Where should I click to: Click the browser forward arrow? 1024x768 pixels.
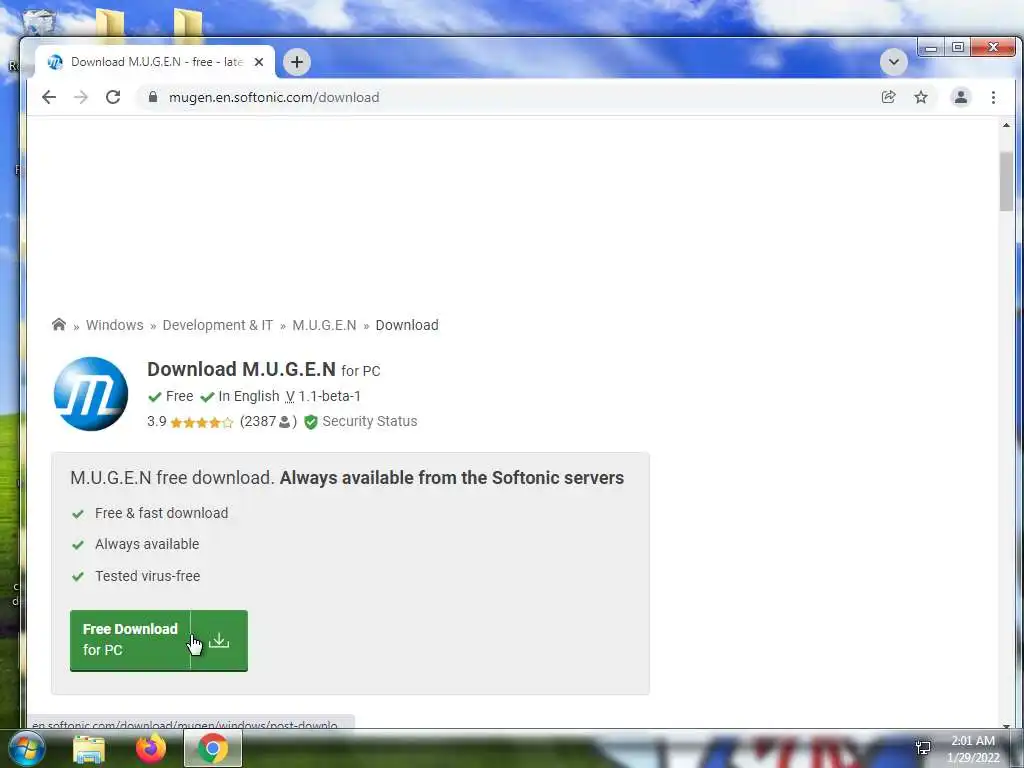click(x=81, y=97)
